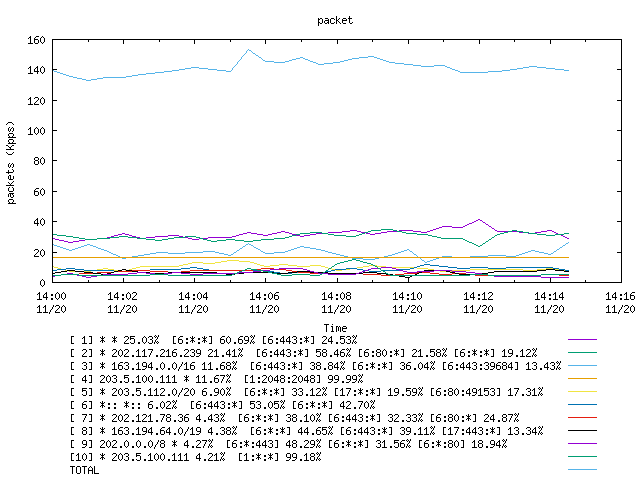Viewport: 640px width, 480px height.
Task: Click the y-axis tick value 40
Action: point(39,222)
